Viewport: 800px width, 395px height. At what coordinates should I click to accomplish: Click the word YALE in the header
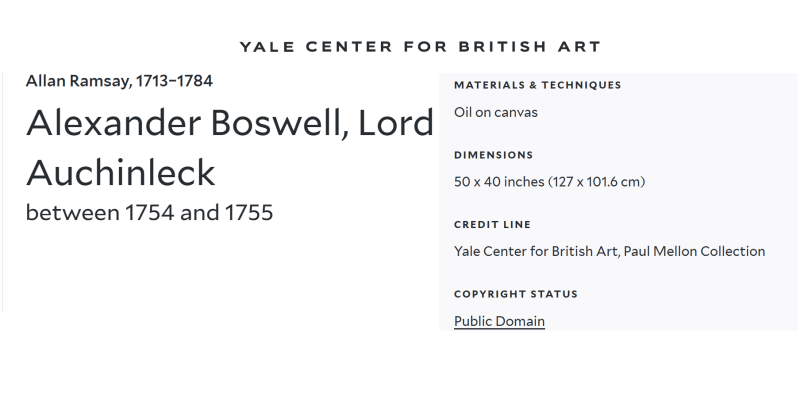[x=267, y=46]
